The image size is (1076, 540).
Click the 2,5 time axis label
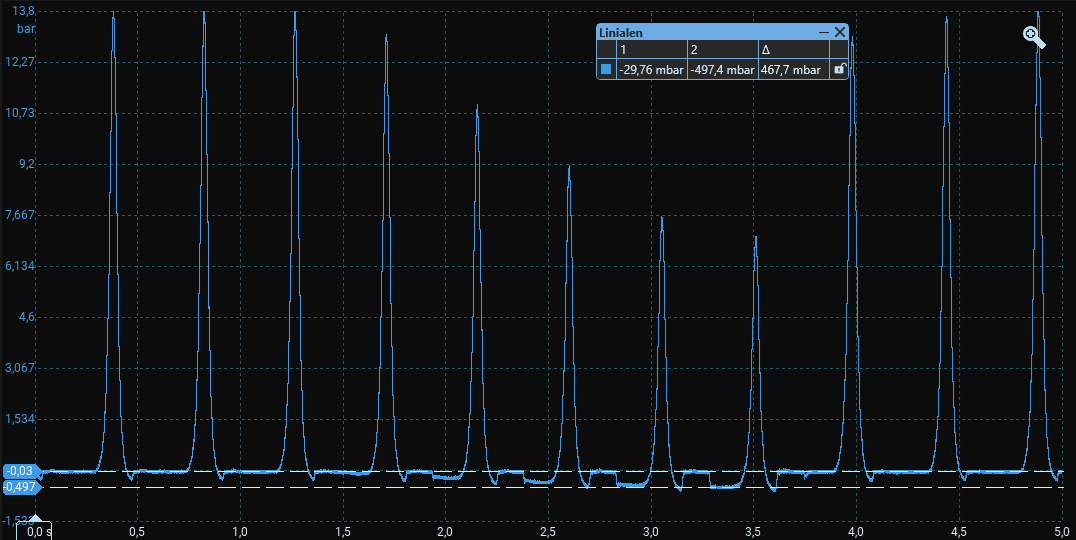coord(547,531)
